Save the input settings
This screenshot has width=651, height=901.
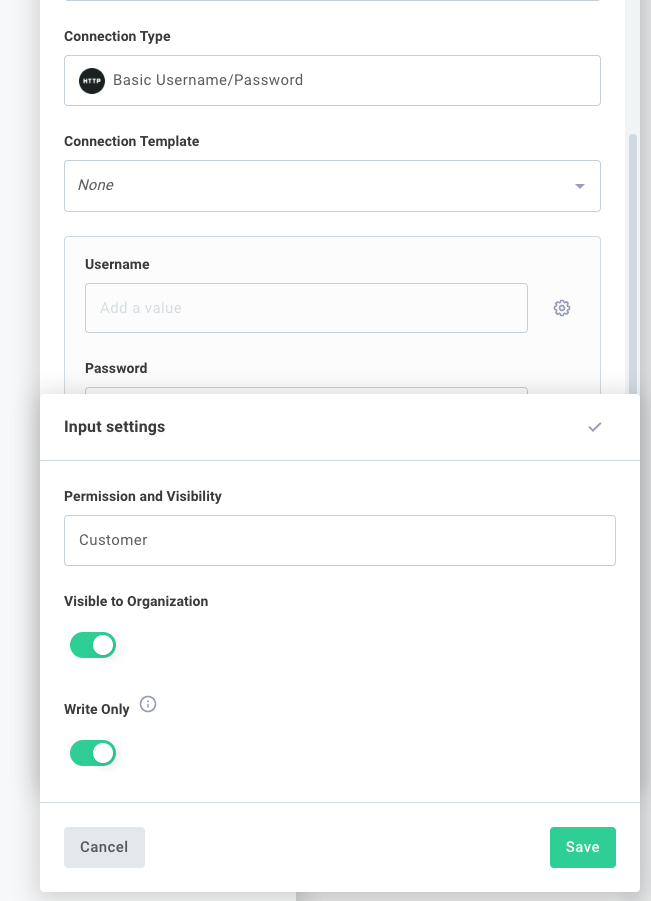tap(583, 847)
